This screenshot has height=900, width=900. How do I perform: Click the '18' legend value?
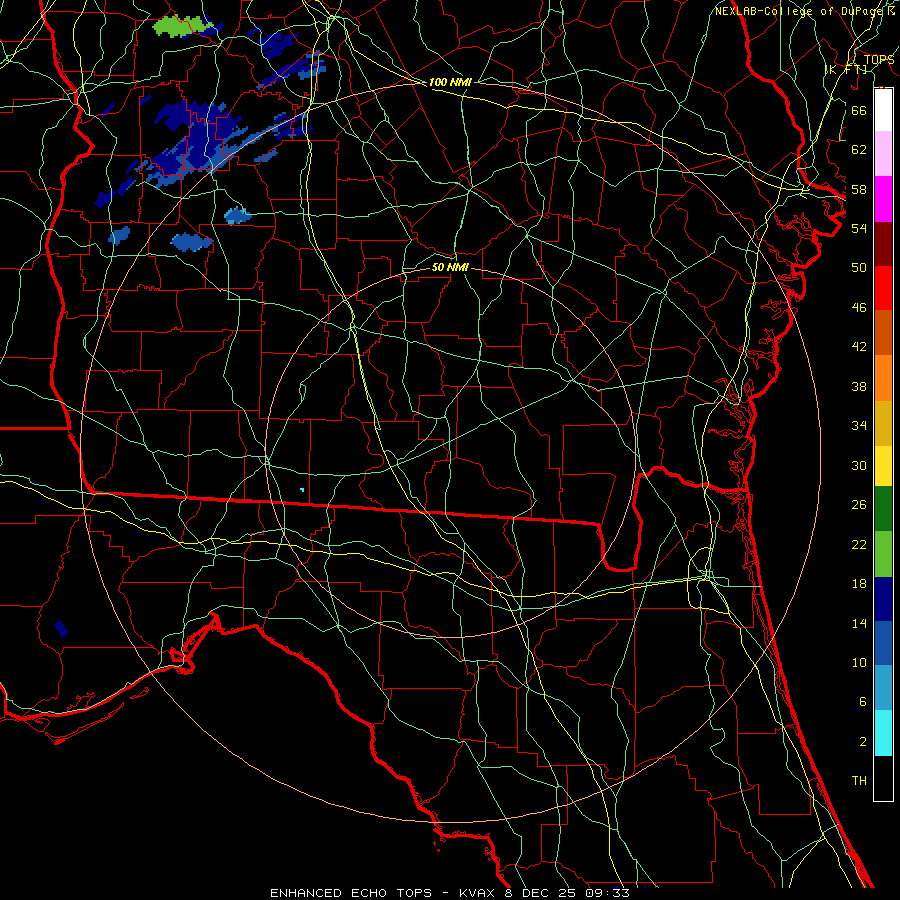(x=859, y=584)
